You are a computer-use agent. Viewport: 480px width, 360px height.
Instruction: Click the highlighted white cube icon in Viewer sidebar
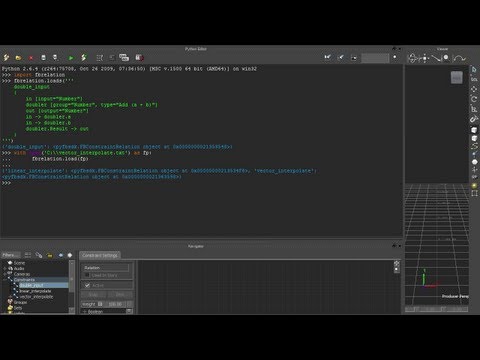pyautogui.click(x=474, y=130)
